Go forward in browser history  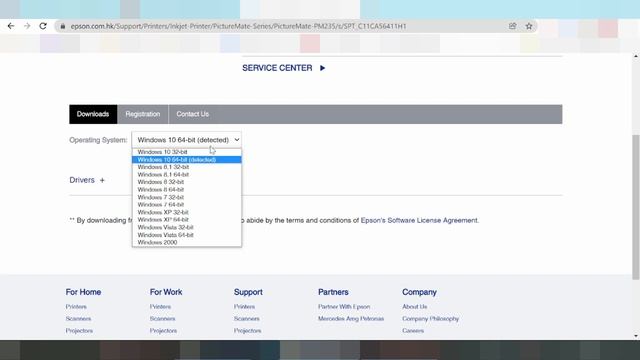(27, 26)
